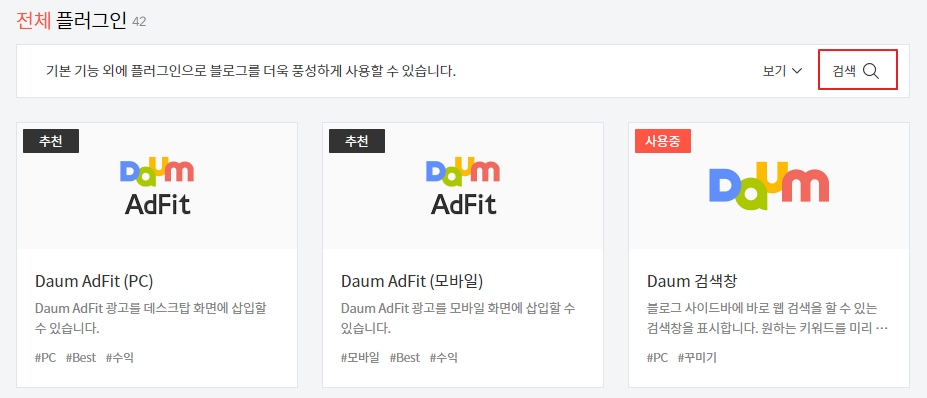The width and height of the screenshot is (927, 398).
Task: Select the Daum AdFit (PC) title
Action: 94,281
